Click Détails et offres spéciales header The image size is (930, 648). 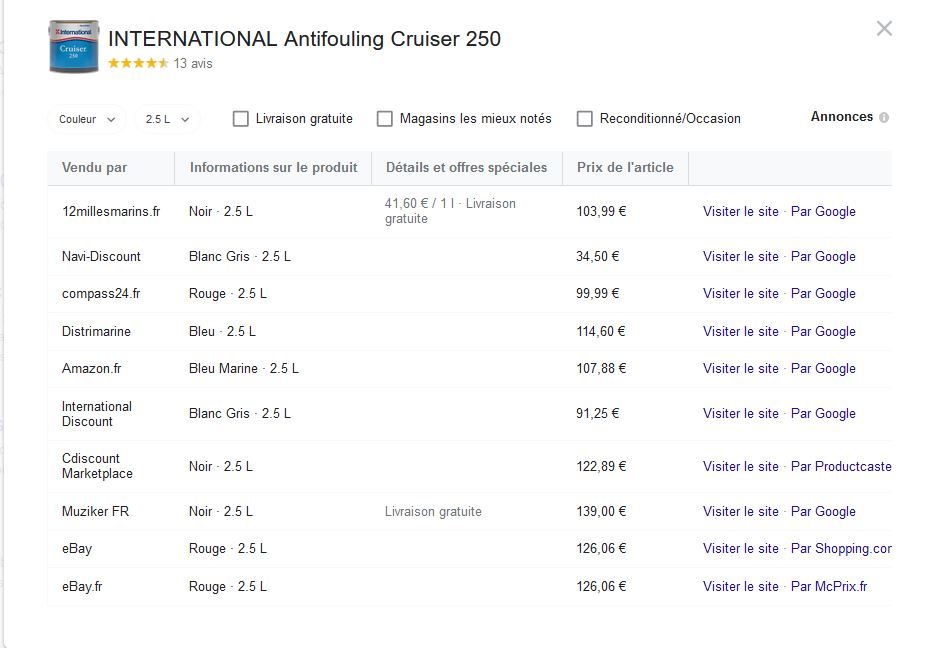pos(466,167)
